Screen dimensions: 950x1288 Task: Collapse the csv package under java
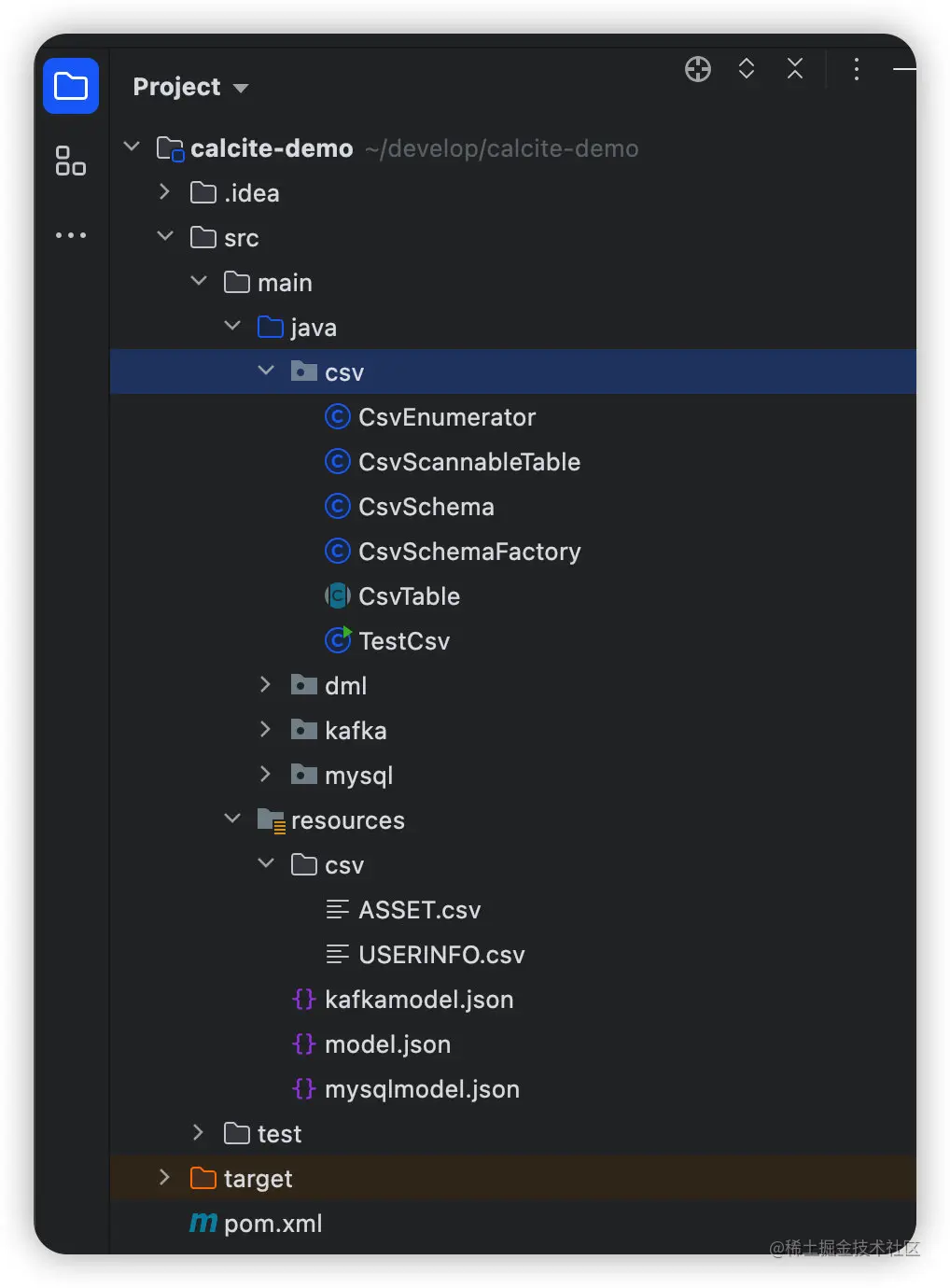[x=266, y=371]
